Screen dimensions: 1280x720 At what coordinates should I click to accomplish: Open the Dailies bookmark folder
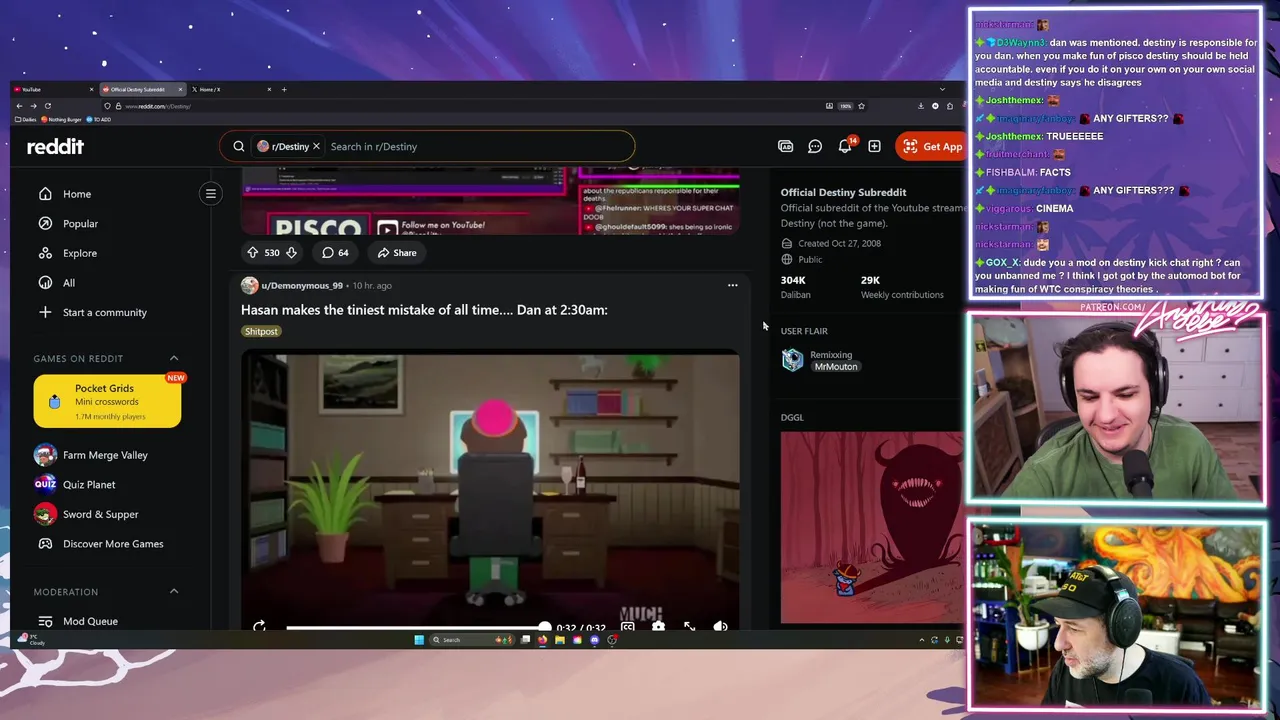point(26,119)
